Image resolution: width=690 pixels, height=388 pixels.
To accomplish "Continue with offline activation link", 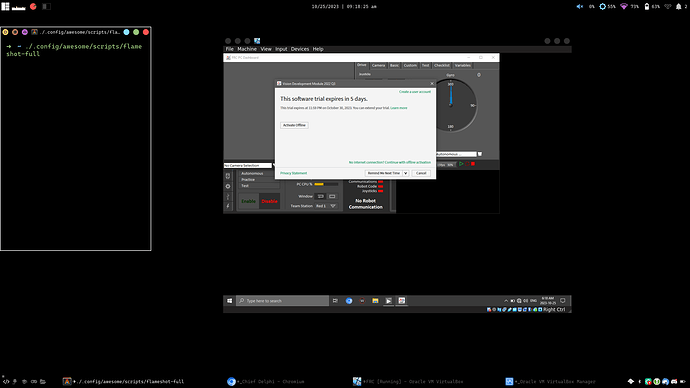I will 390,162.
